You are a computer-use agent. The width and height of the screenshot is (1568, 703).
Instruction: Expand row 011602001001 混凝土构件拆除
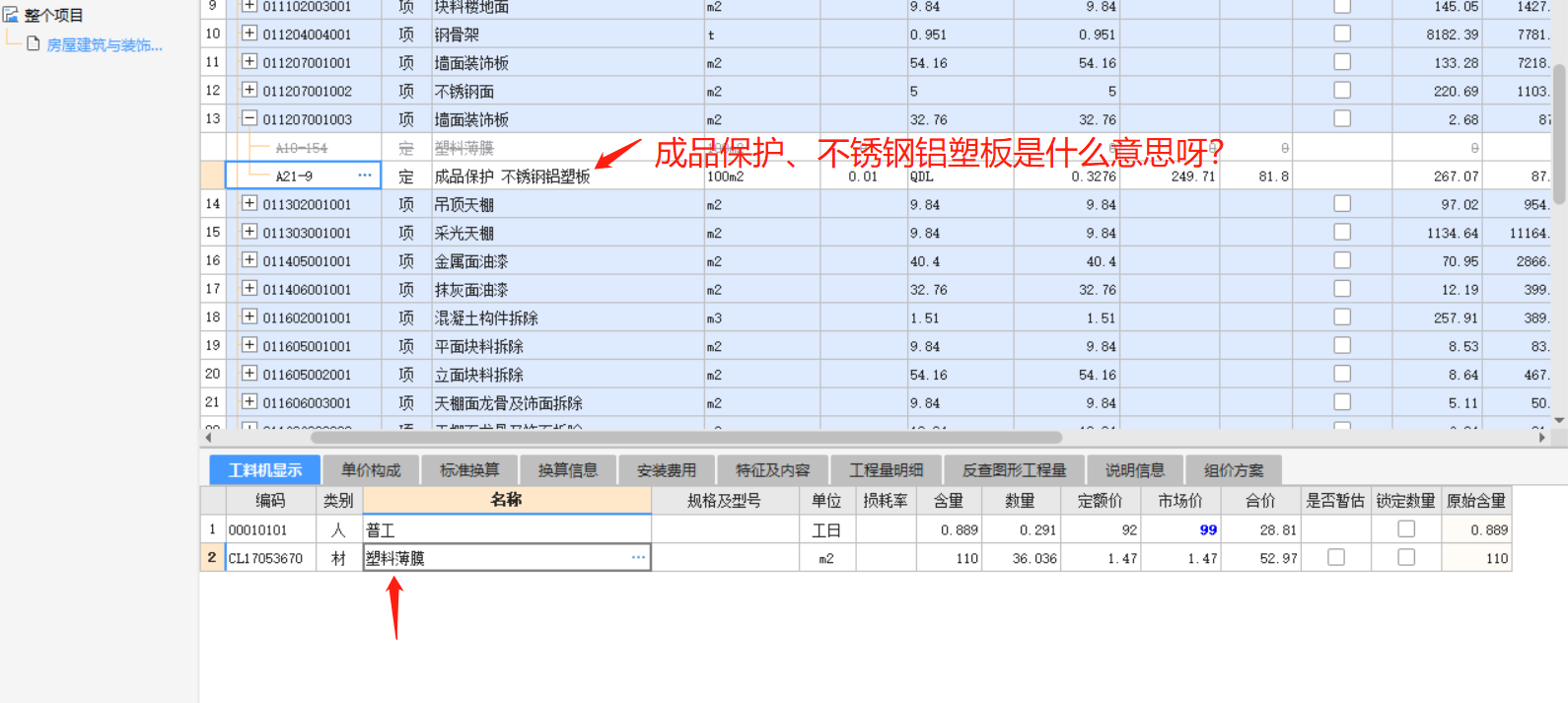[249, 317]
